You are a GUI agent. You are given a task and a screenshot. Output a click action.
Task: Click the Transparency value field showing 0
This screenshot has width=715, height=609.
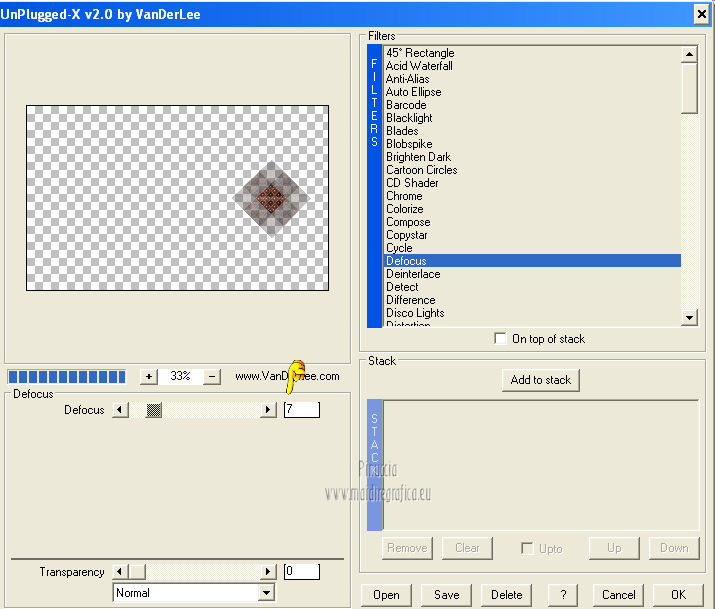302,572
